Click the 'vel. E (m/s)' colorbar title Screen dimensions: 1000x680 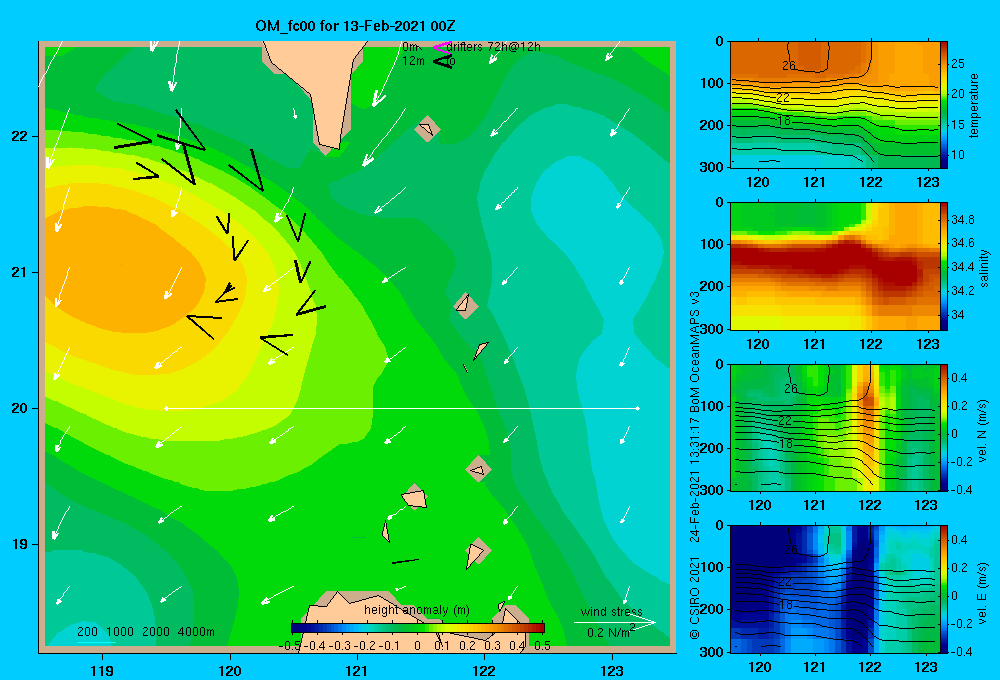(x=982, y=593)
